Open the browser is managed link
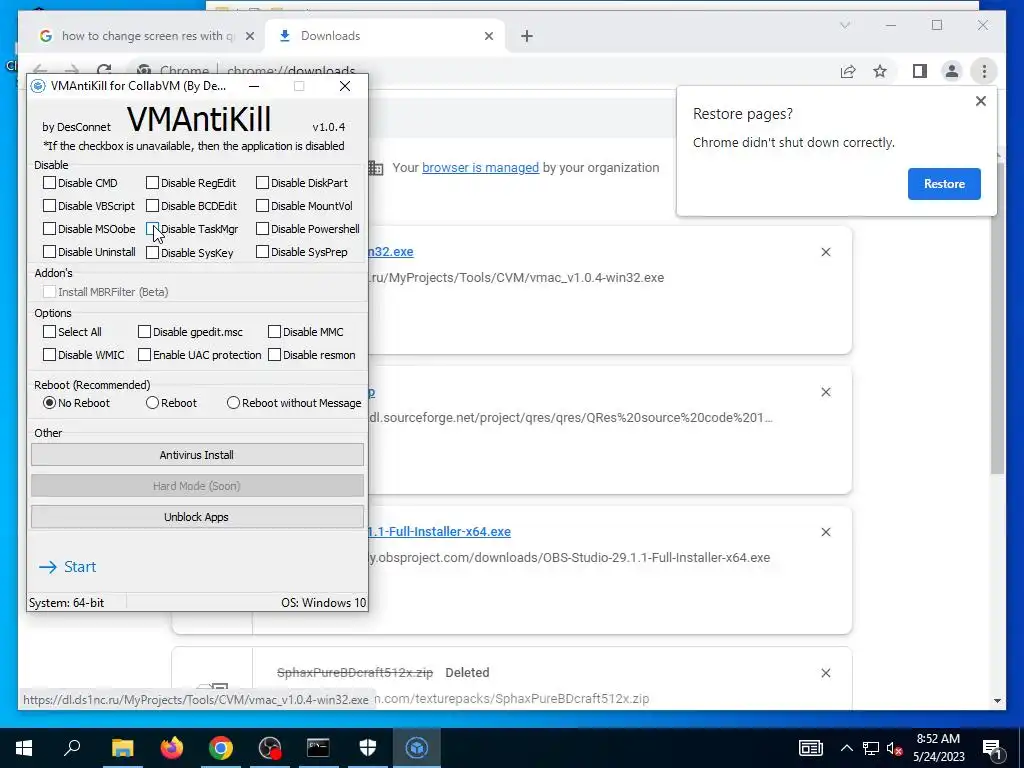 (x=480, y=167)
